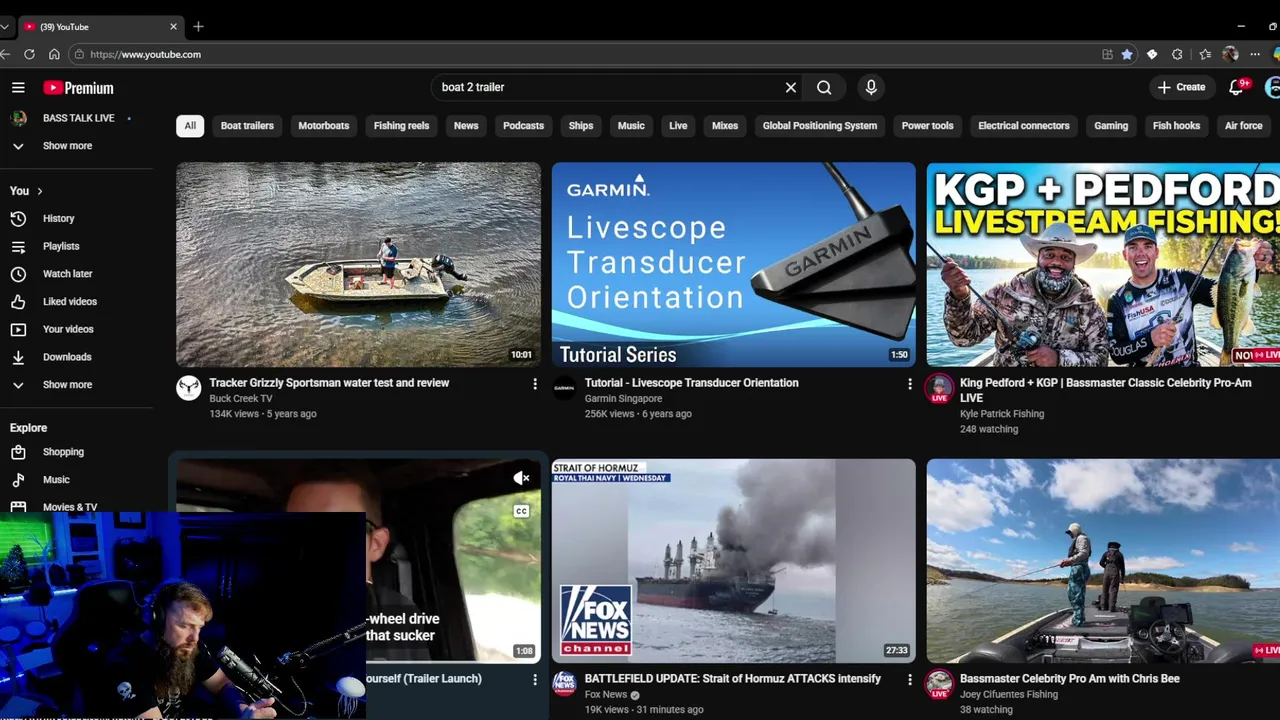Screen dimensions: 1280x720
Task: Play the Garmin Livescope tutorial thumbnail
Action: click(733, 265)
